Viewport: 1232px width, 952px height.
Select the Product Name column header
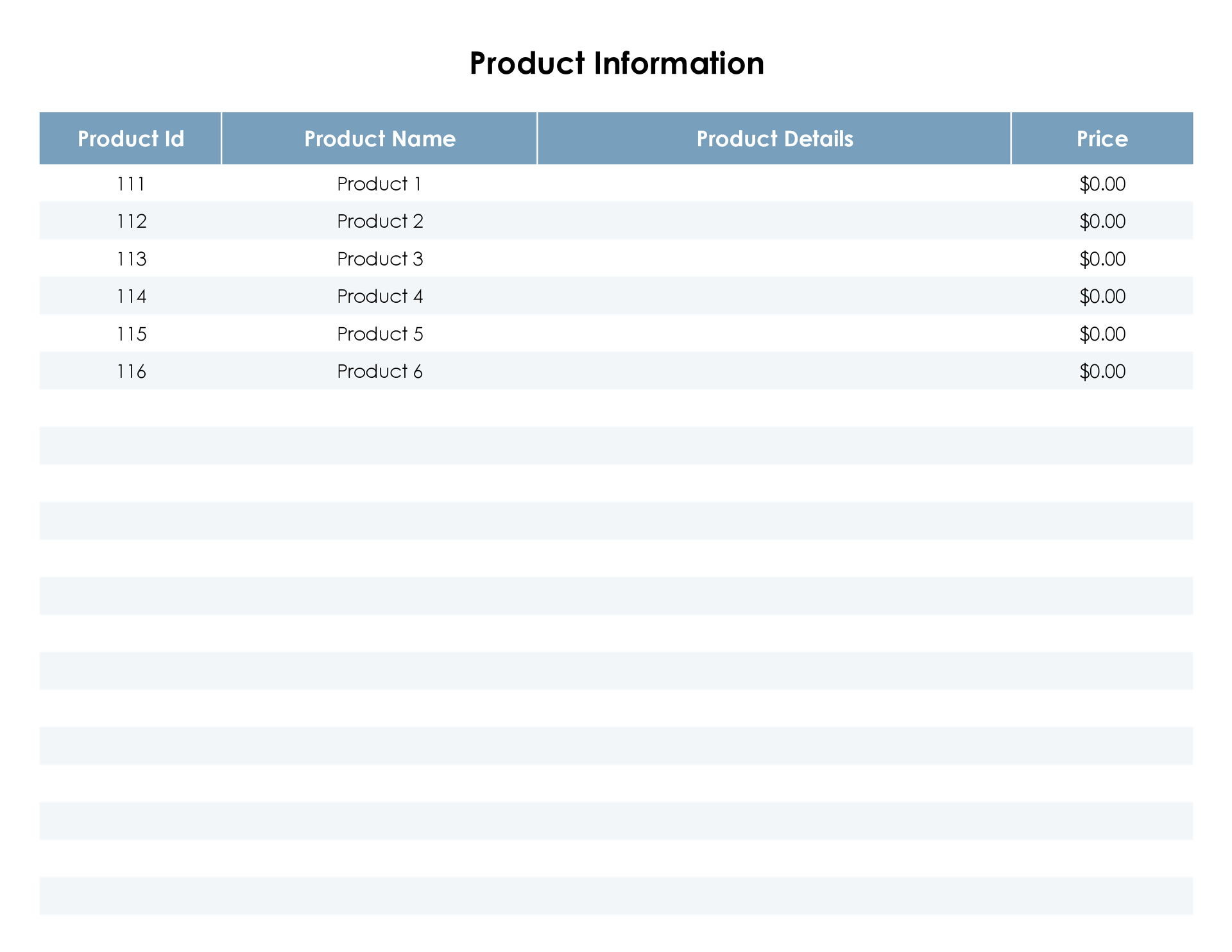click(x=379, y=139)
